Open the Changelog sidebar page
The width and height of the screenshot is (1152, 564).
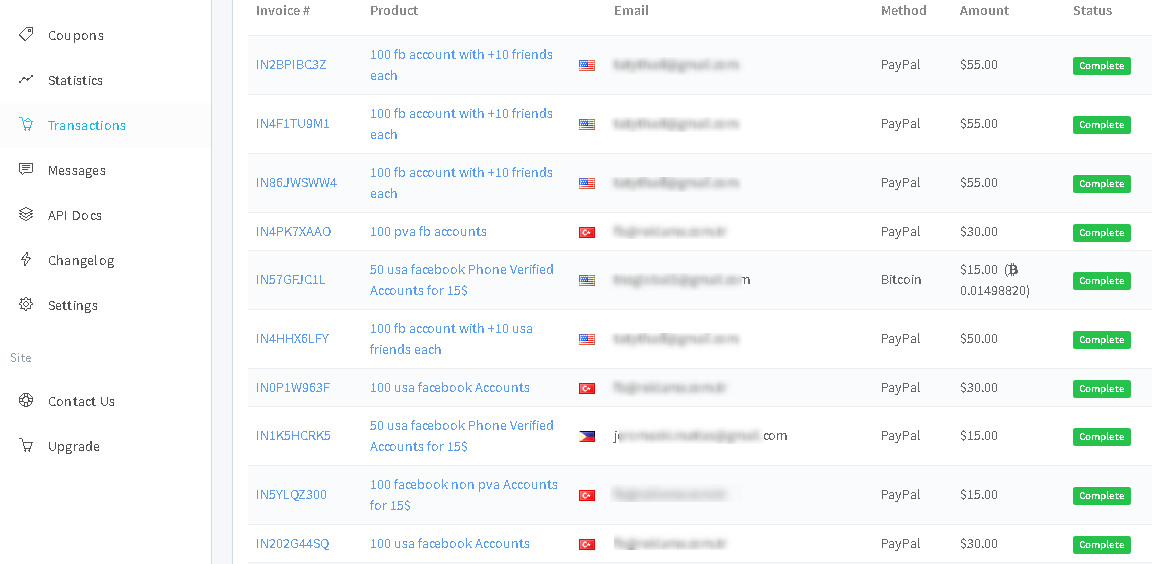coord(81,261)
